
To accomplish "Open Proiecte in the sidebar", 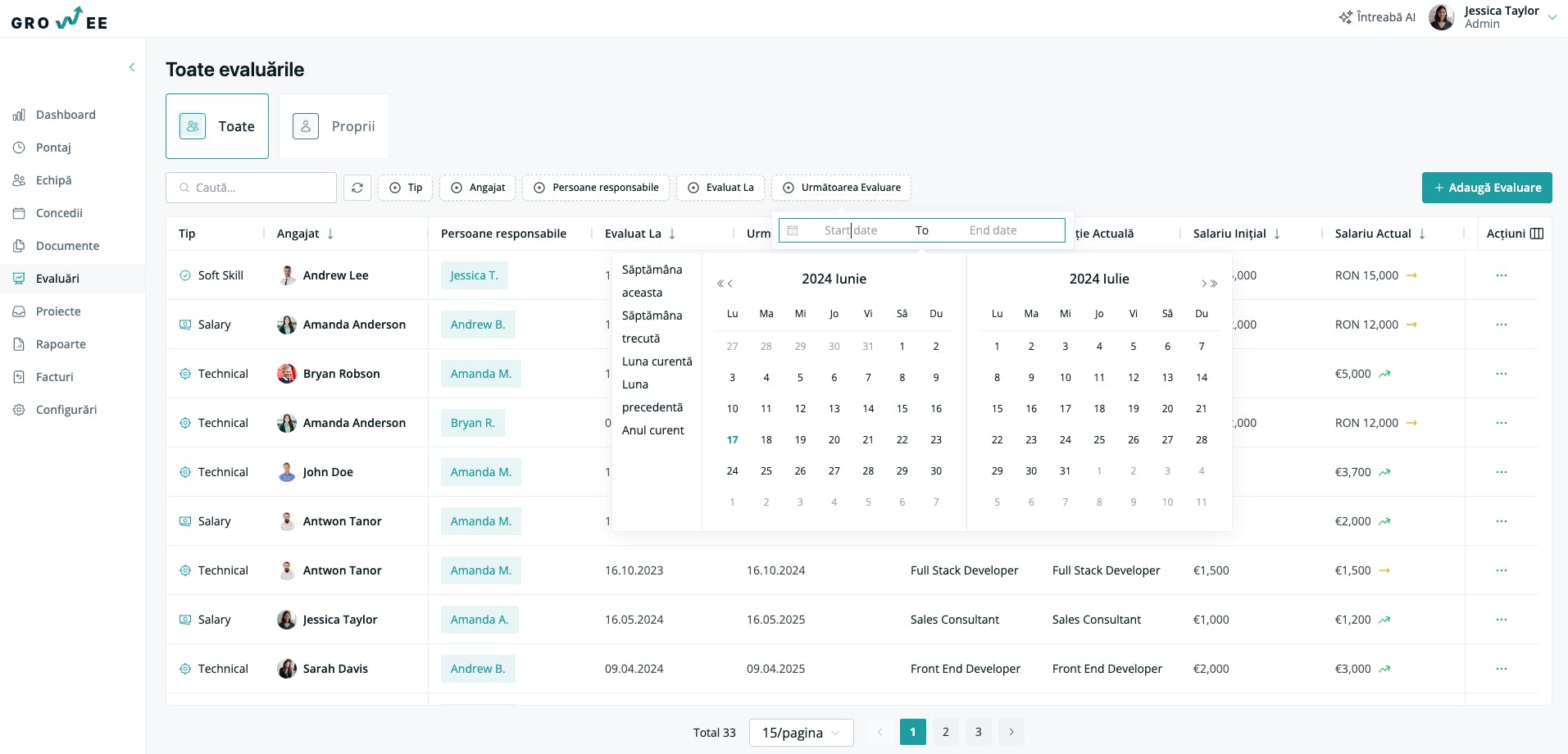I will pyautogui.click(x=58, y=311).
